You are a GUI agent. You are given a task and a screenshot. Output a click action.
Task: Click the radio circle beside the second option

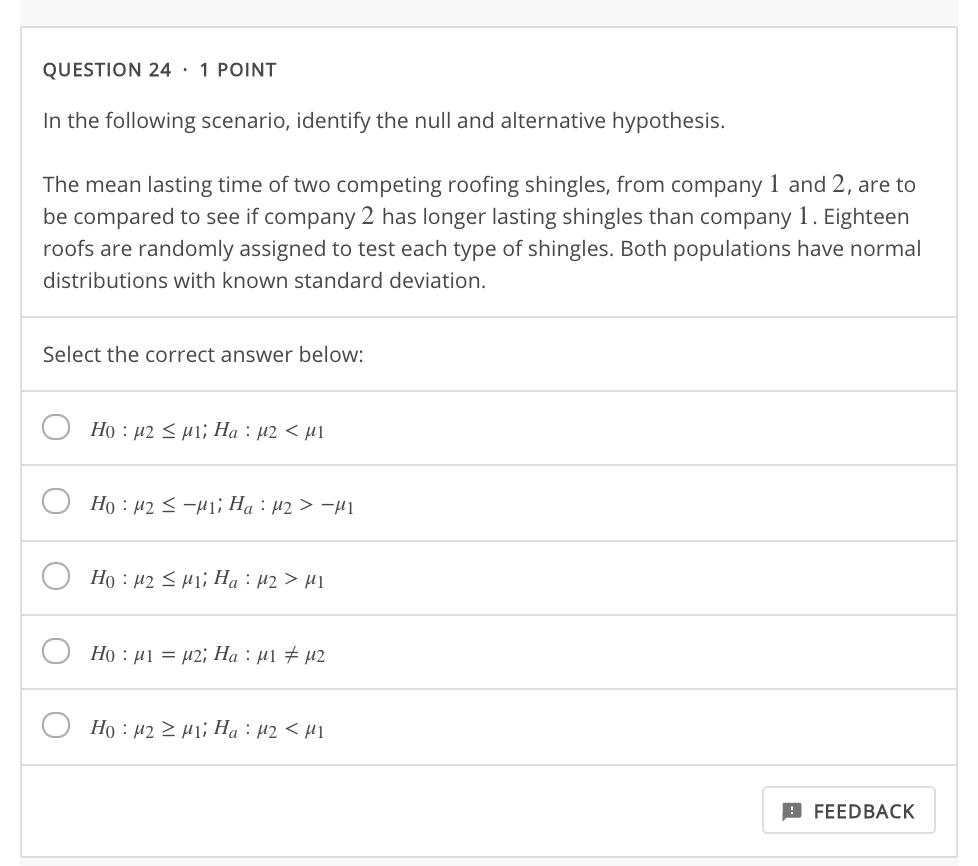56,503
